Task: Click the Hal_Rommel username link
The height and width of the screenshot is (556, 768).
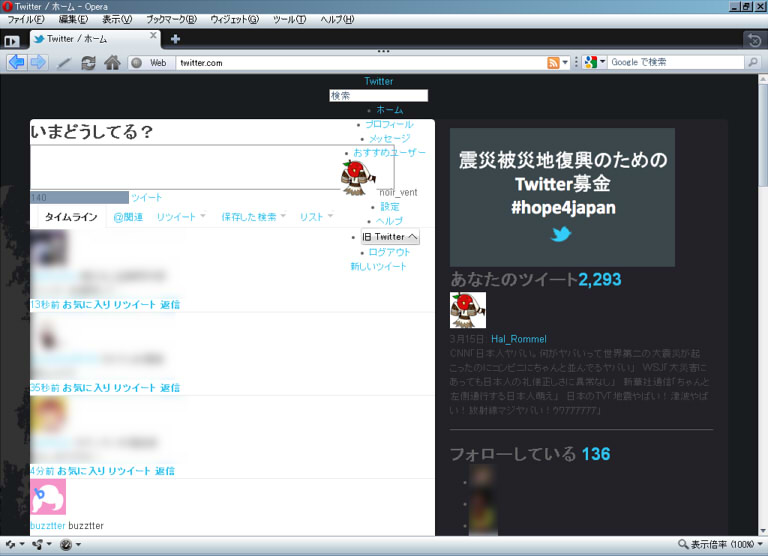Action: (x=519, y=339)
